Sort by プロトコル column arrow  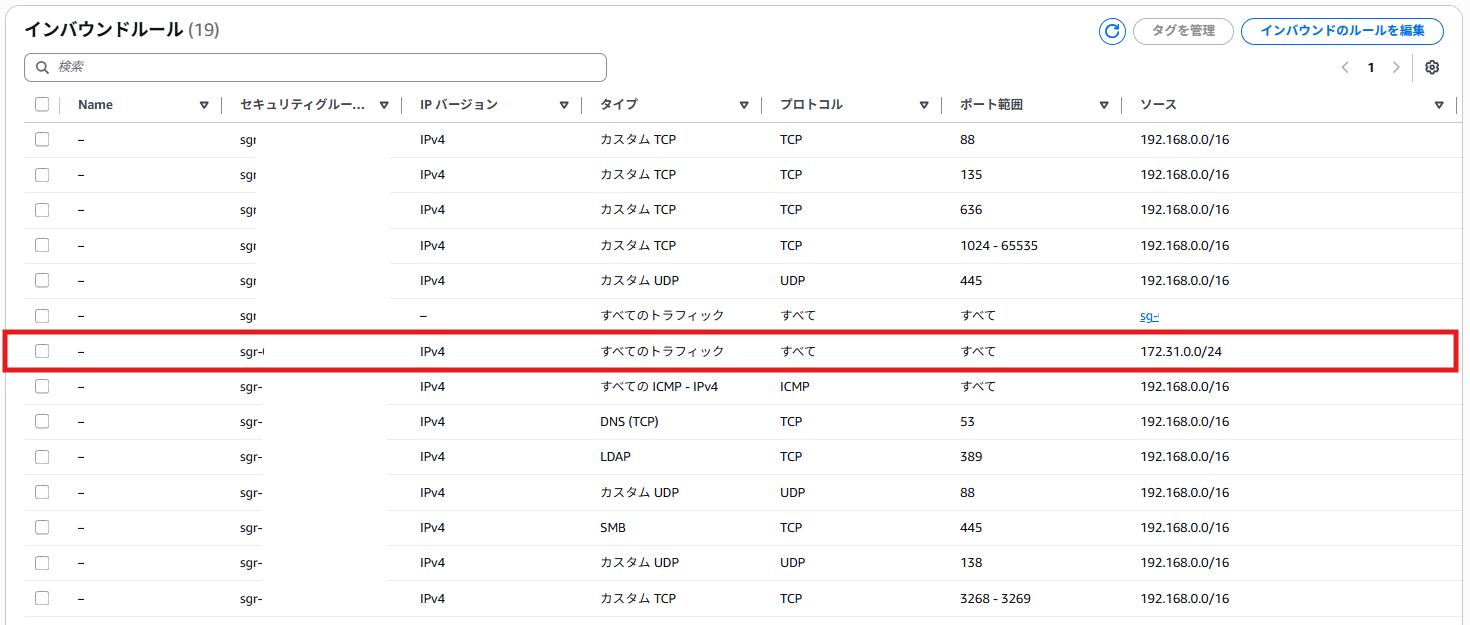point(924,105)
